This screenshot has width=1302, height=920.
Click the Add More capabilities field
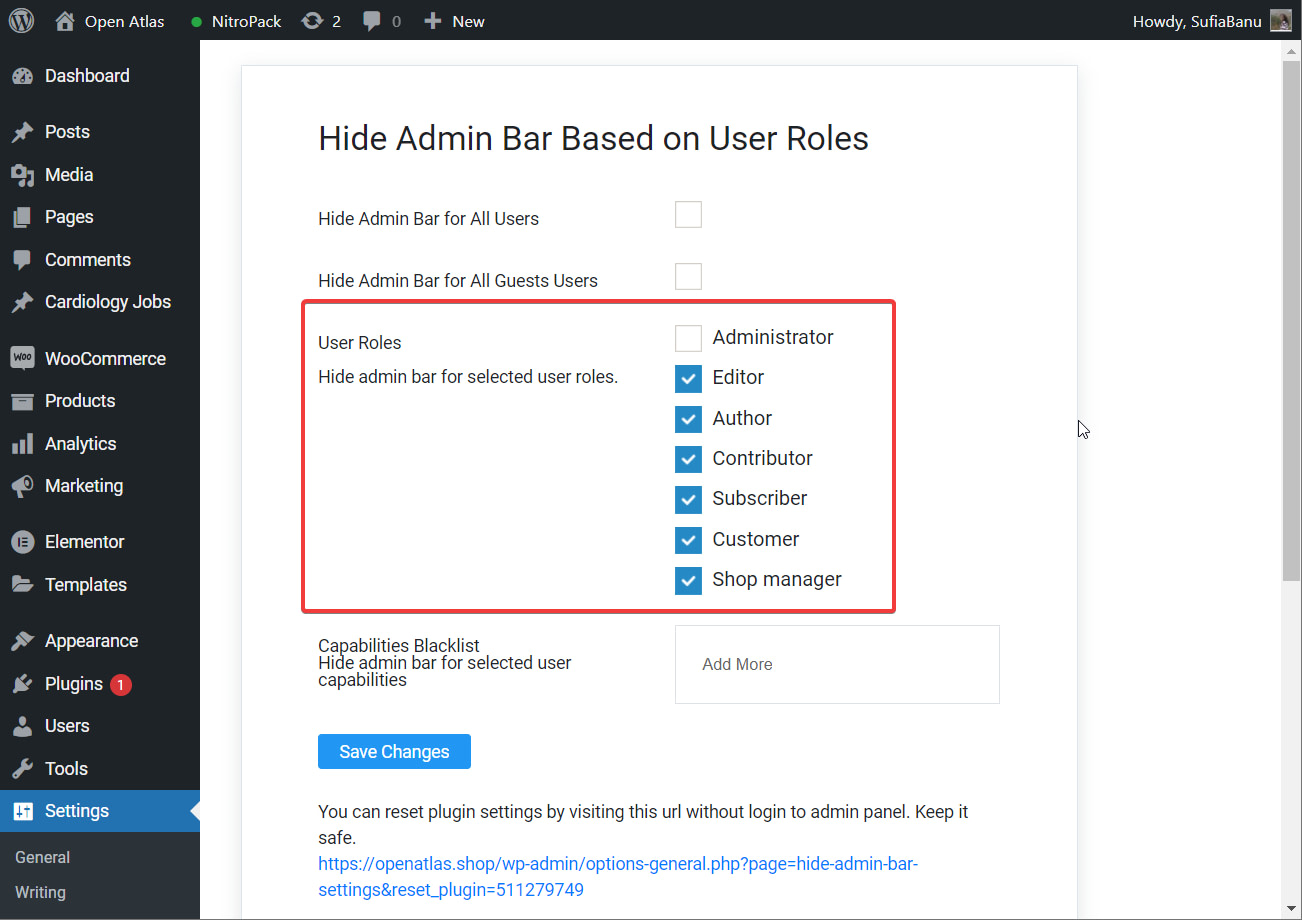click(837, 664)
